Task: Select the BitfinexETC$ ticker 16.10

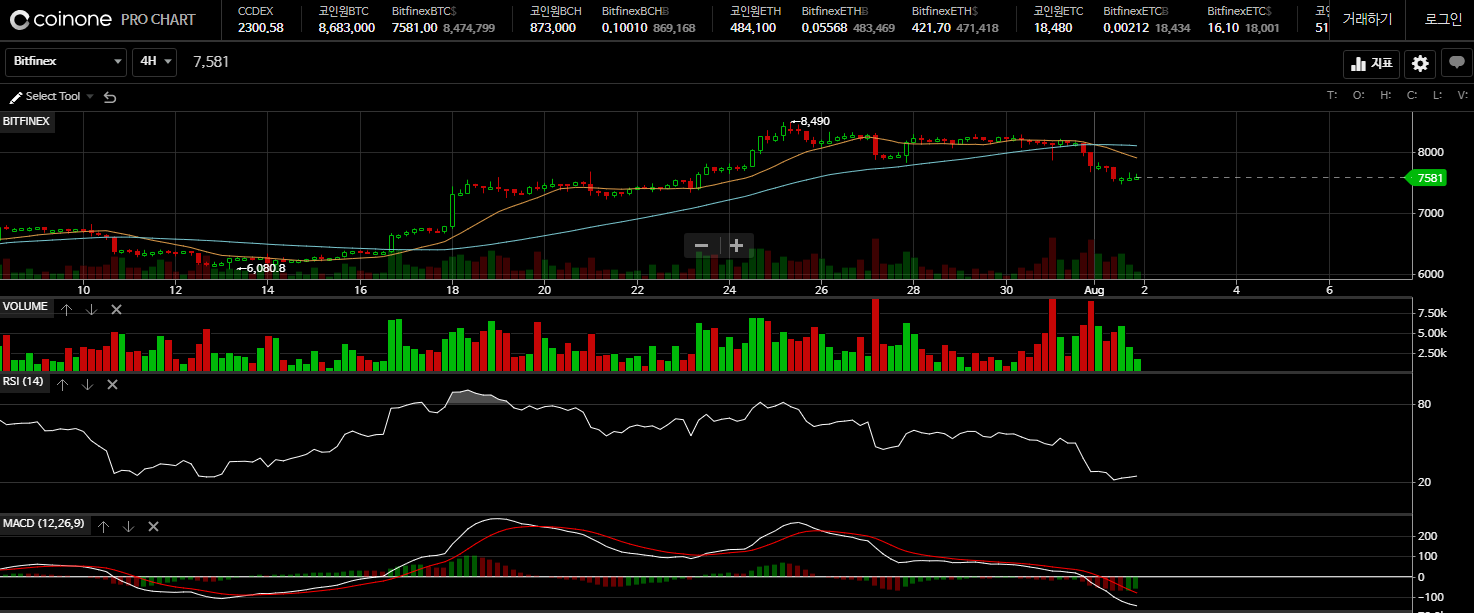Action: [x=1243, y=19]
